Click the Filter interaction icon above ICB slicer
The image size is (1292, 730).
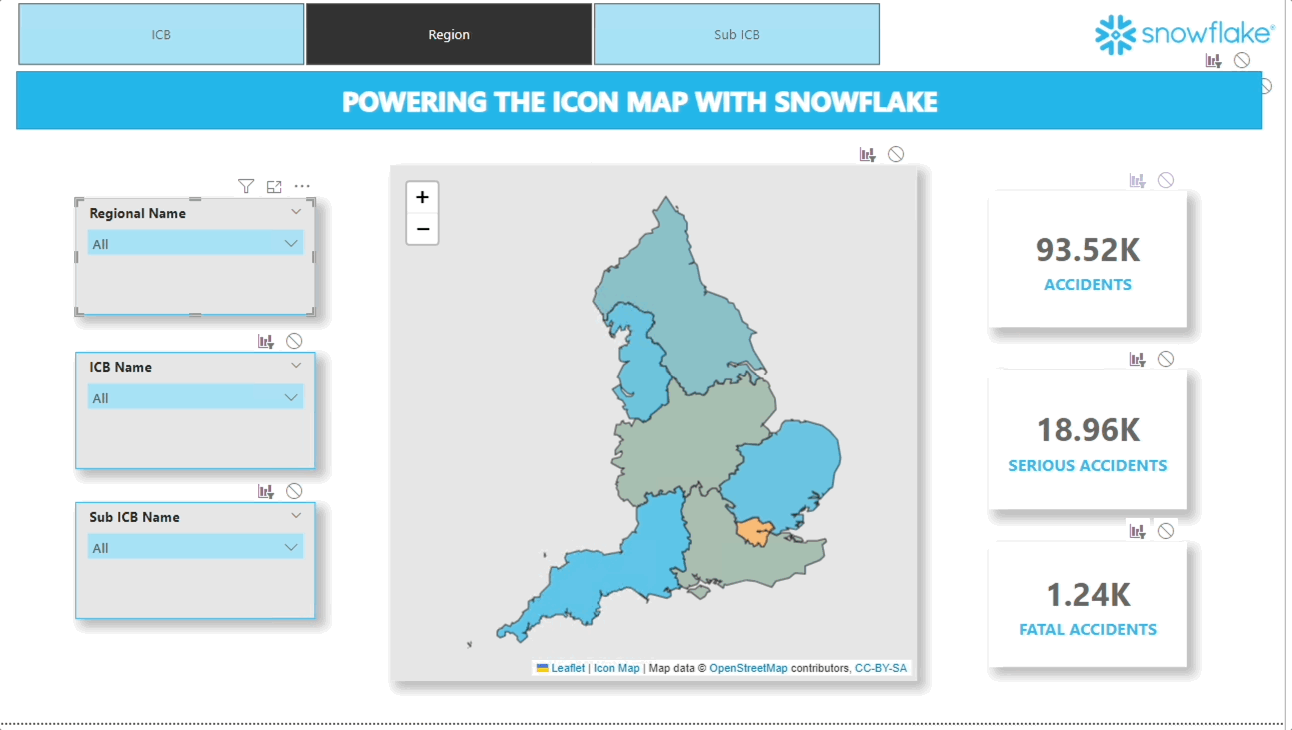(x=265, y=340)
